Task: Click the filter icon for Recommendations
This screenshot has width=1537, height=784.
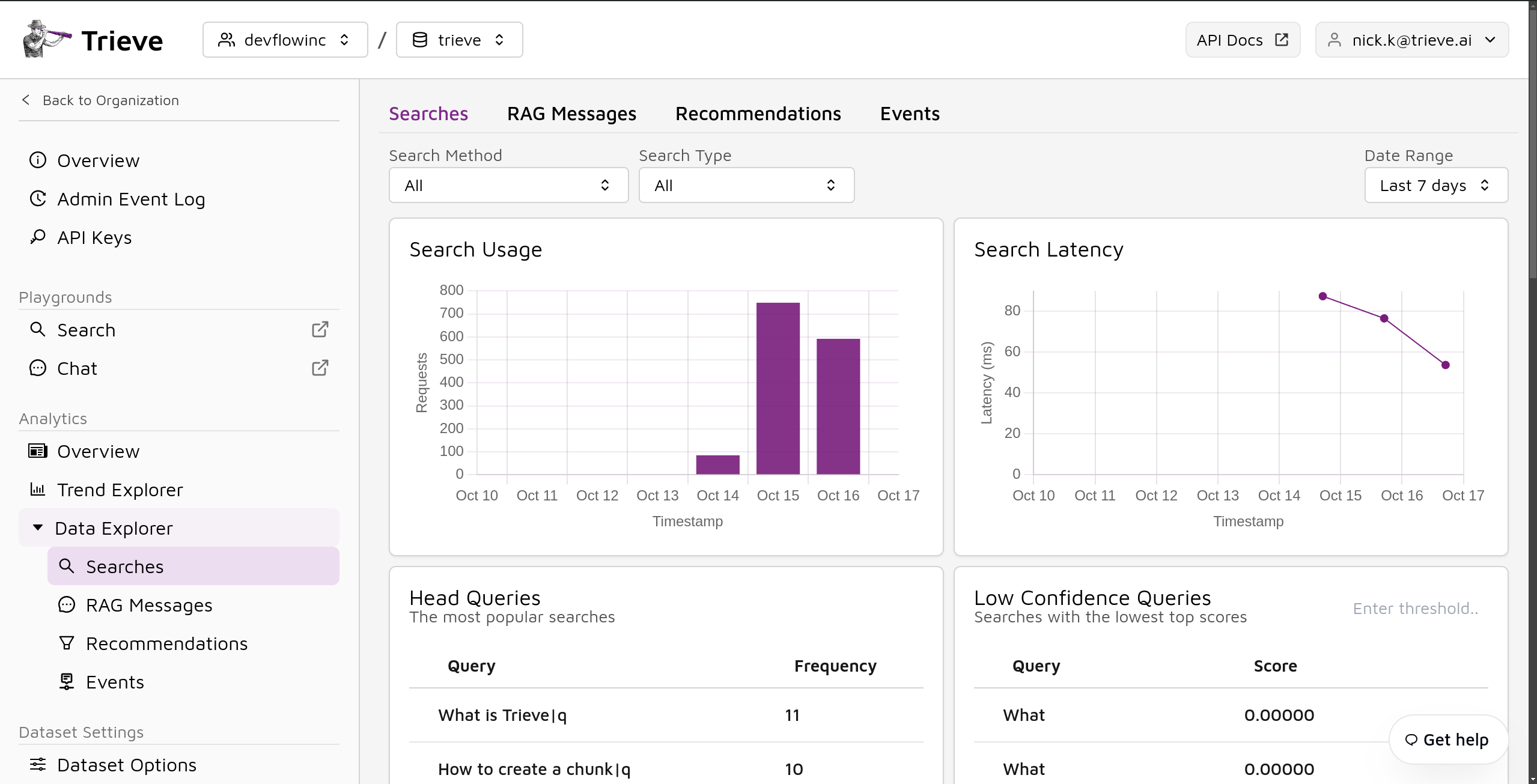Action: point(67,643)
